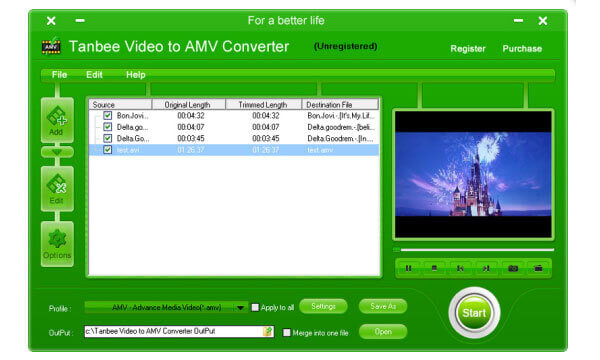600x360 pixels.
Task: Click the OutPut path text field
Action: (174, 331)
